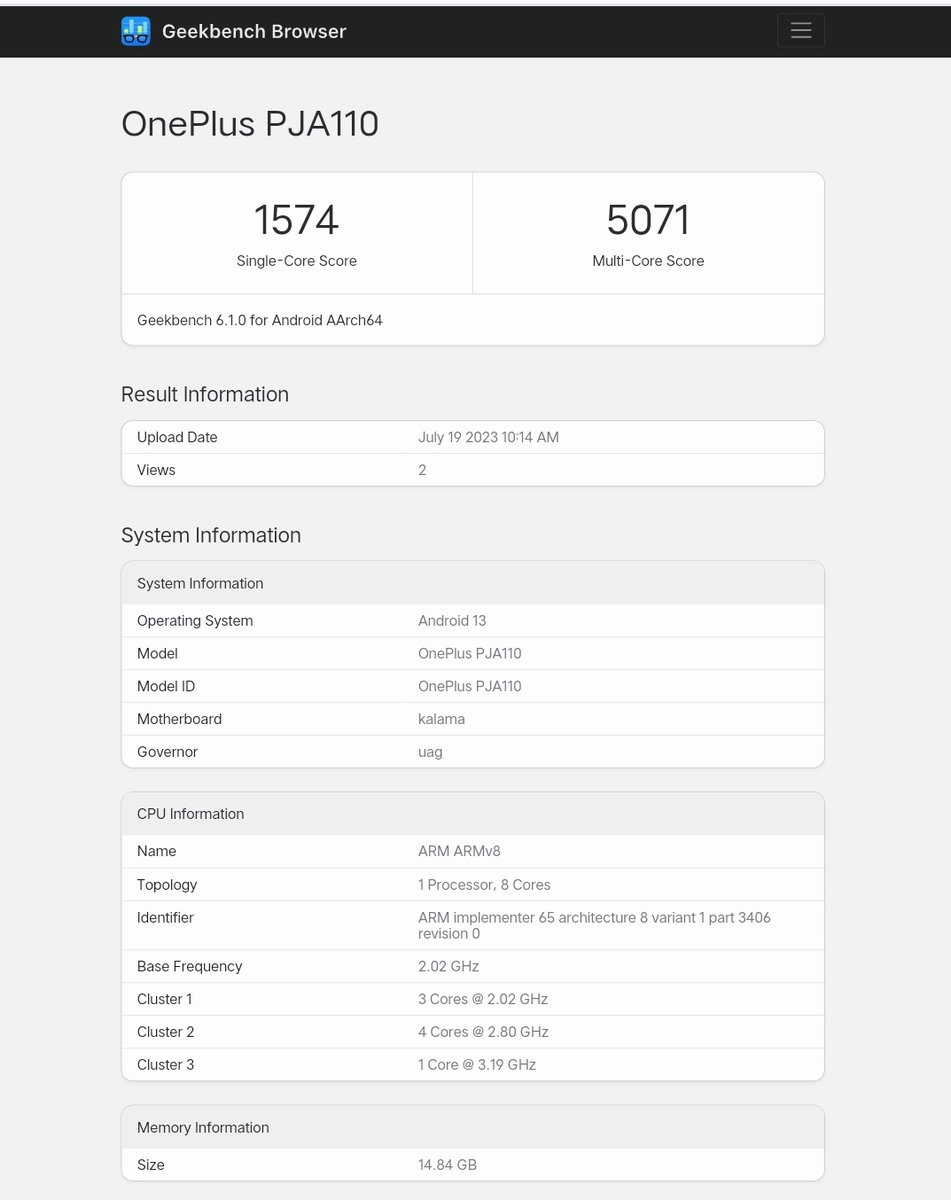Click the Result Information heading
951x1200 pixels.
[x=204, y=394]
